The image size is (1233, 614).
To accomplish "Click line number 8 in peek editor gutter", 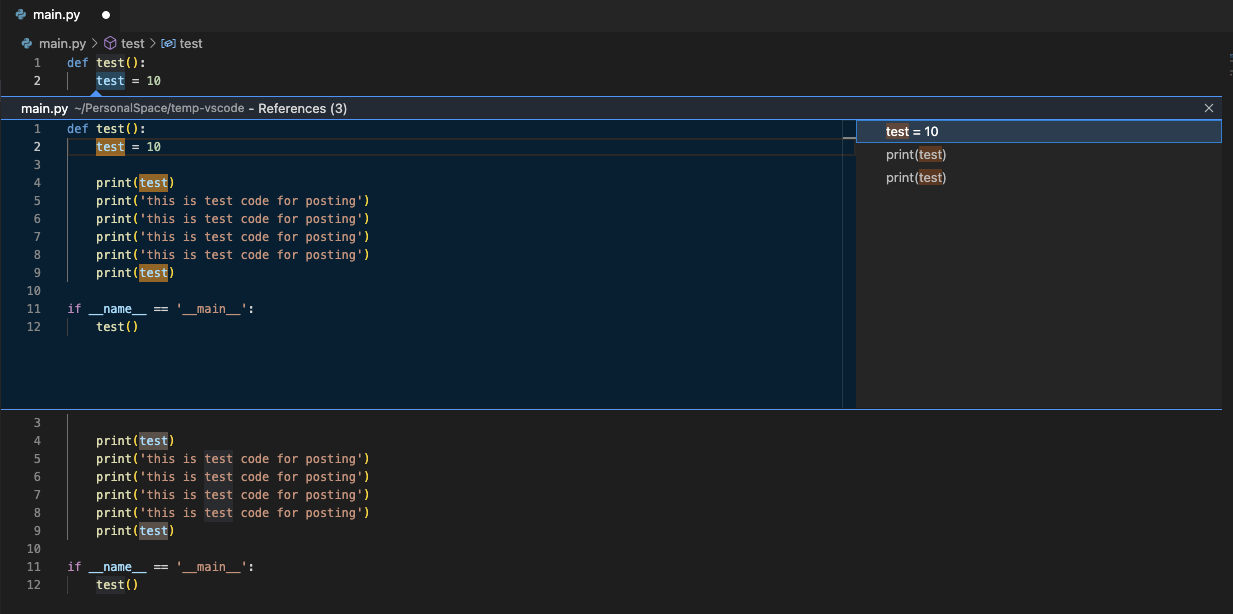I will (37, 255).
